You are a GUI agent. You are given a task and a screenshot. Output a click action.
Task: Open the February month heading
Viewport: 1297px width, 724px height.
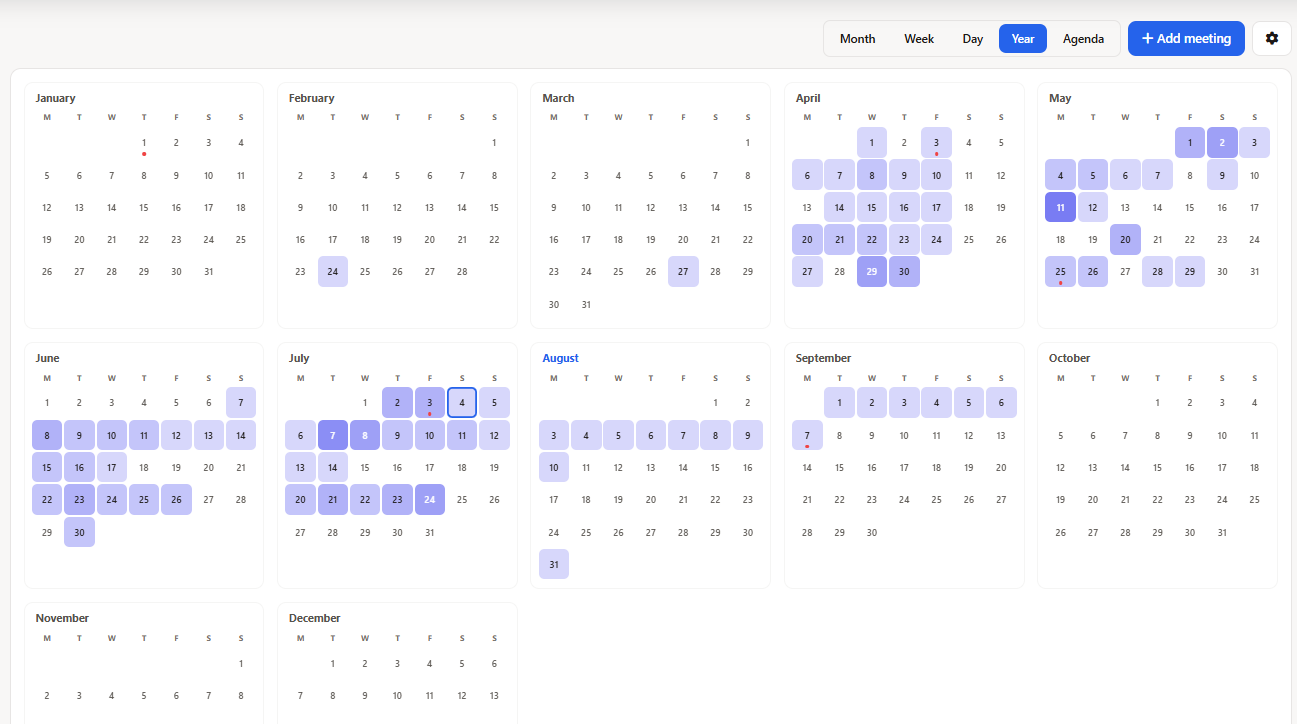click(x=312, y=98)
